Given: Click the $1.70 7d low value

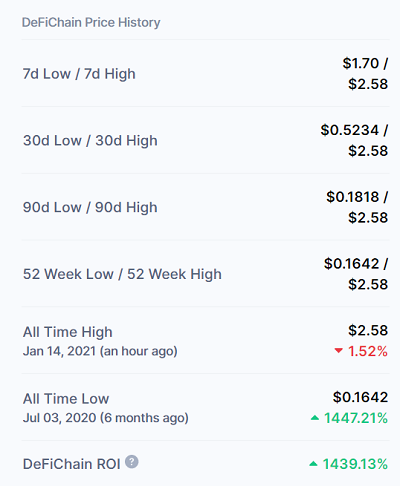Looking at the screenshot, I should (361, 63).
